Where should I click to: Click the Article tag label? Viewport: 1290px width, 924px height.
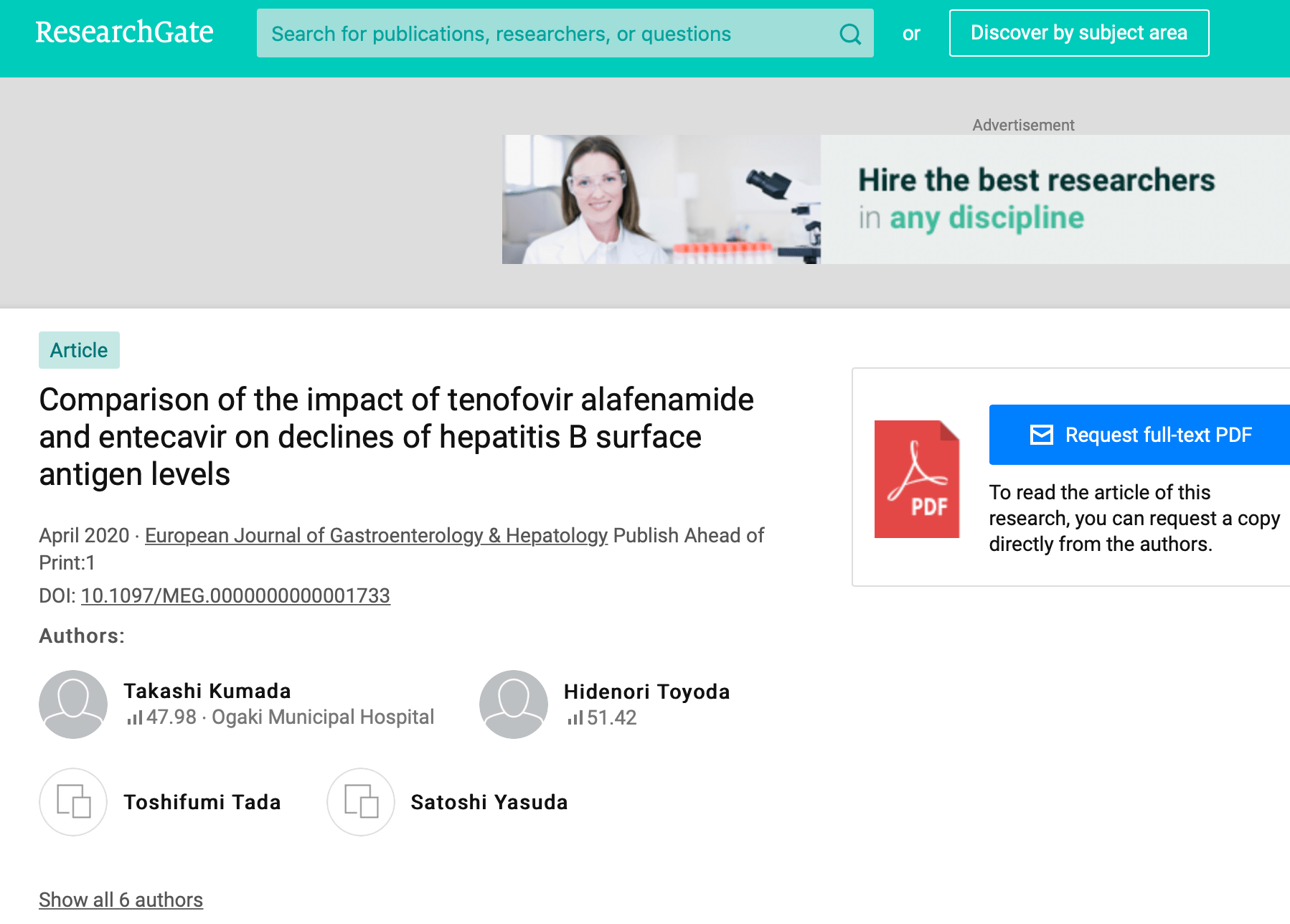coord(79,350)
